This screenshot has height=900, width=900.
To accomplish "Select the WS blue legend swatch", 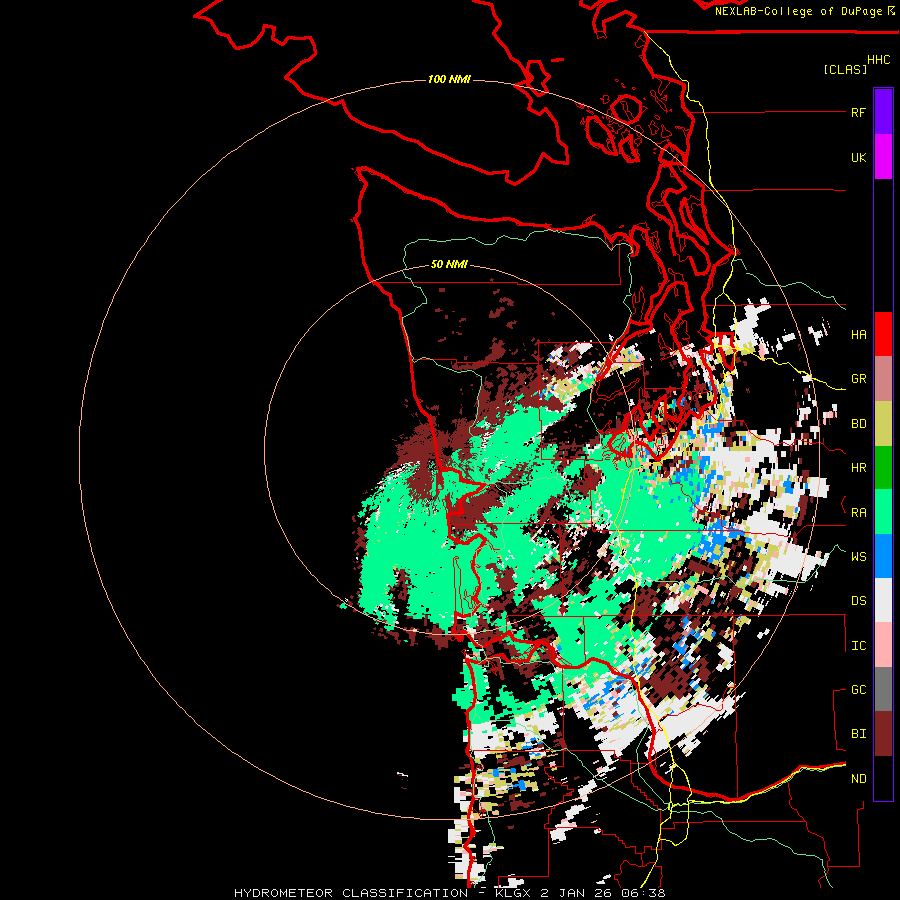I will coord(883,556).
